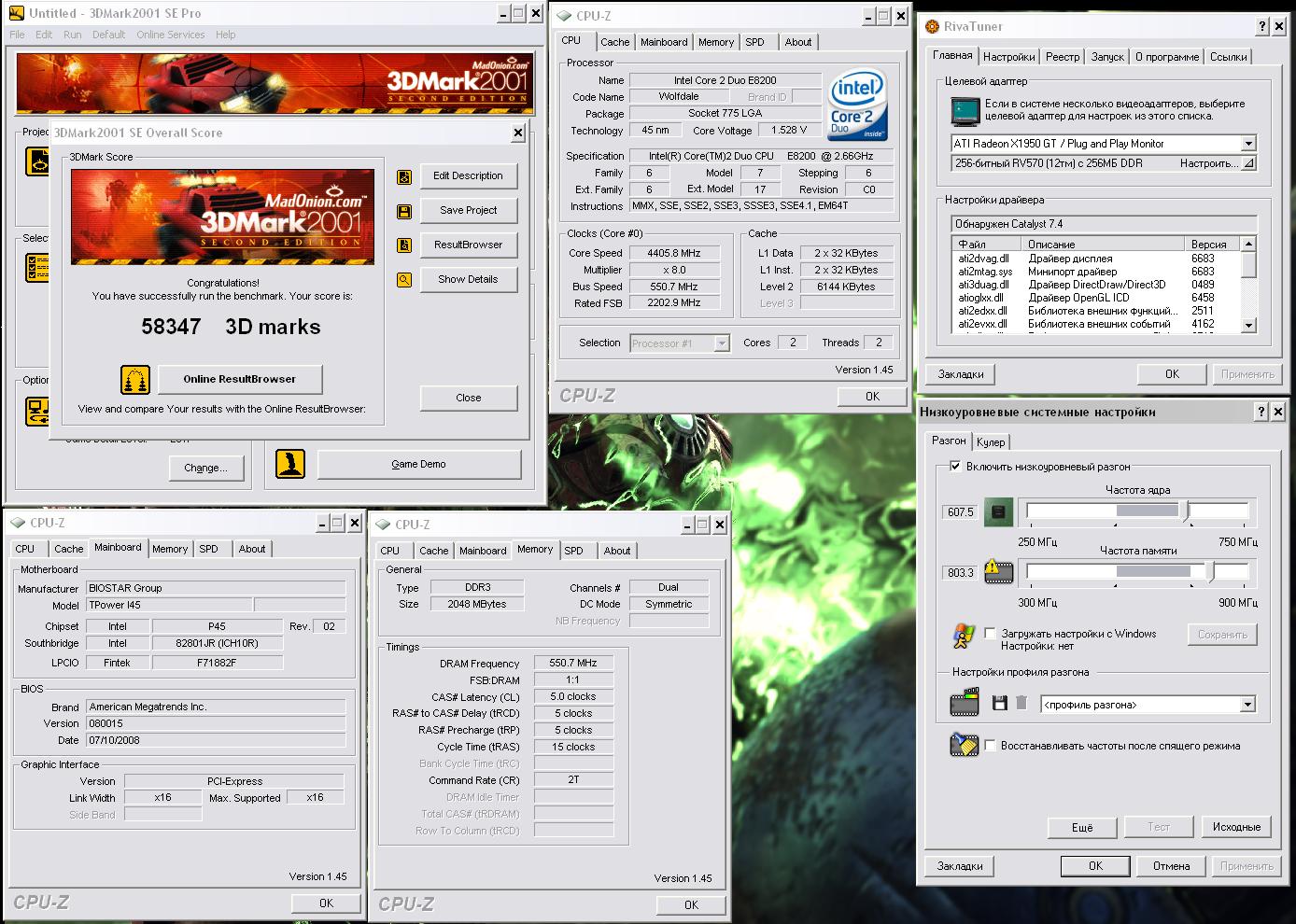
Task: Click the GPU chip icon next to core clock
Action: click(x=998, y=511)
